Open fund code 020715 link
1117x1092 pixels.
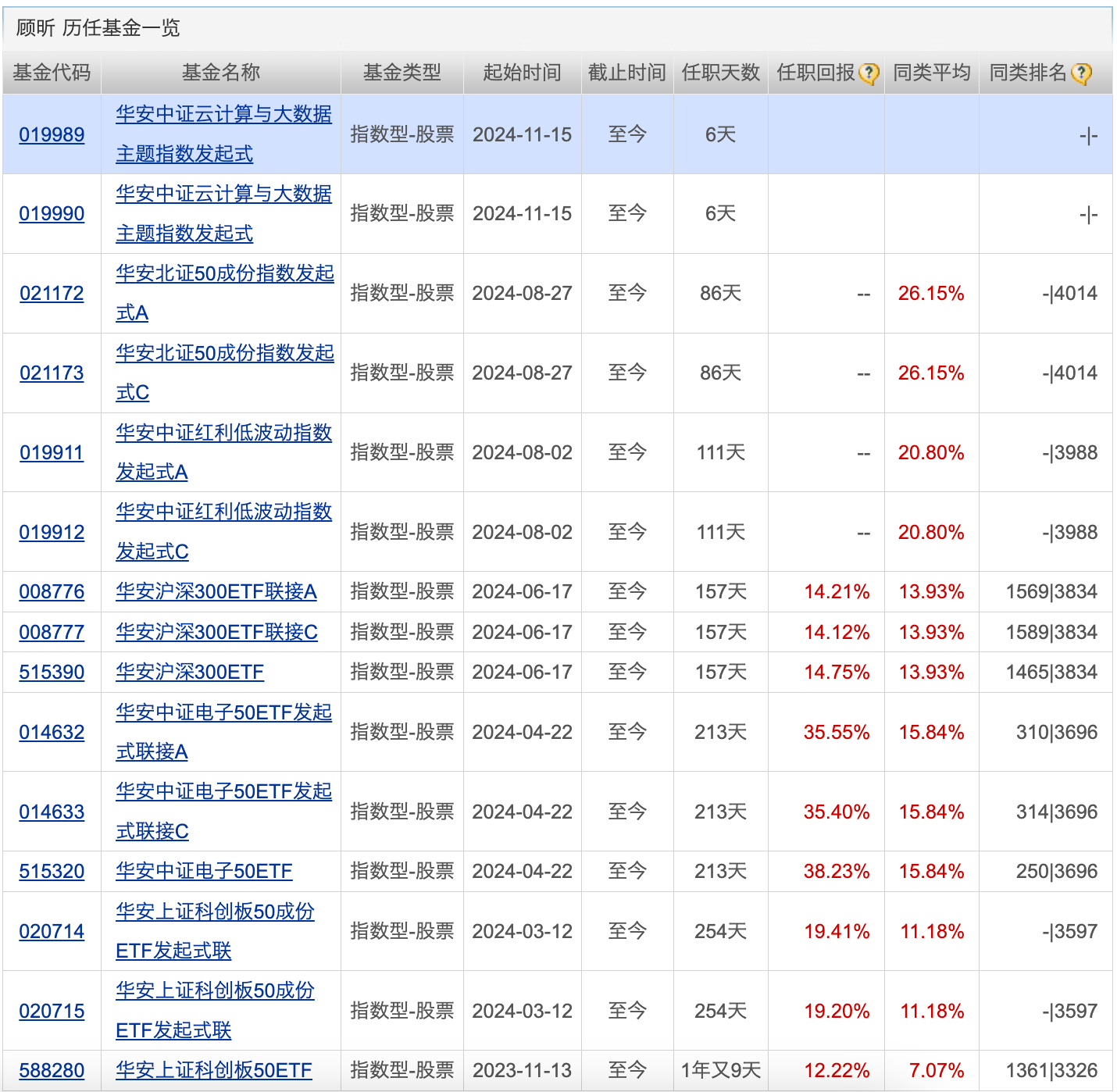click(x=52, y=1011)
